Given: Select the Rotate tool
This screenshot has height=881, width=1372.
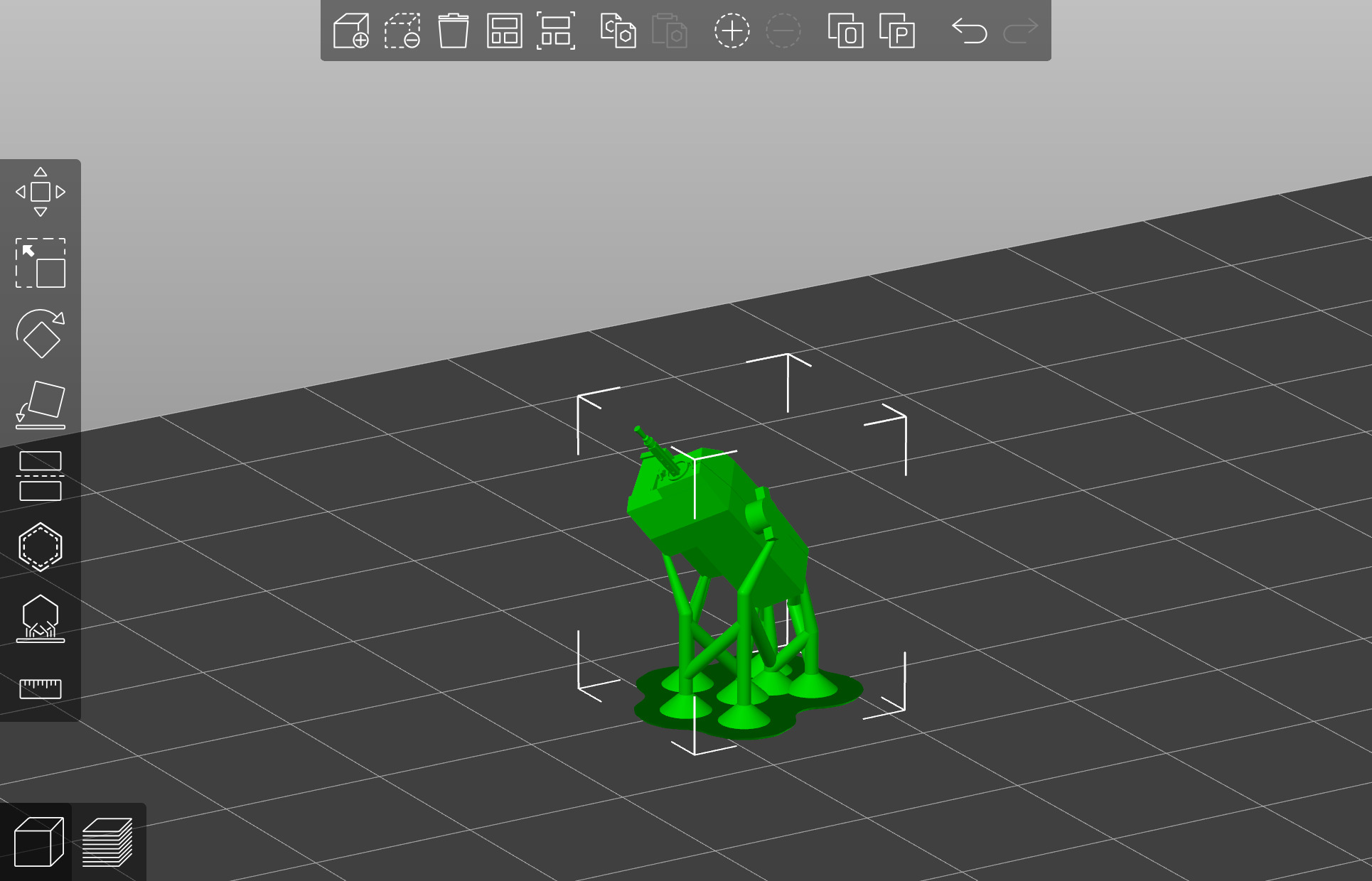Looking at the screenshot, I should pos(41,334).
